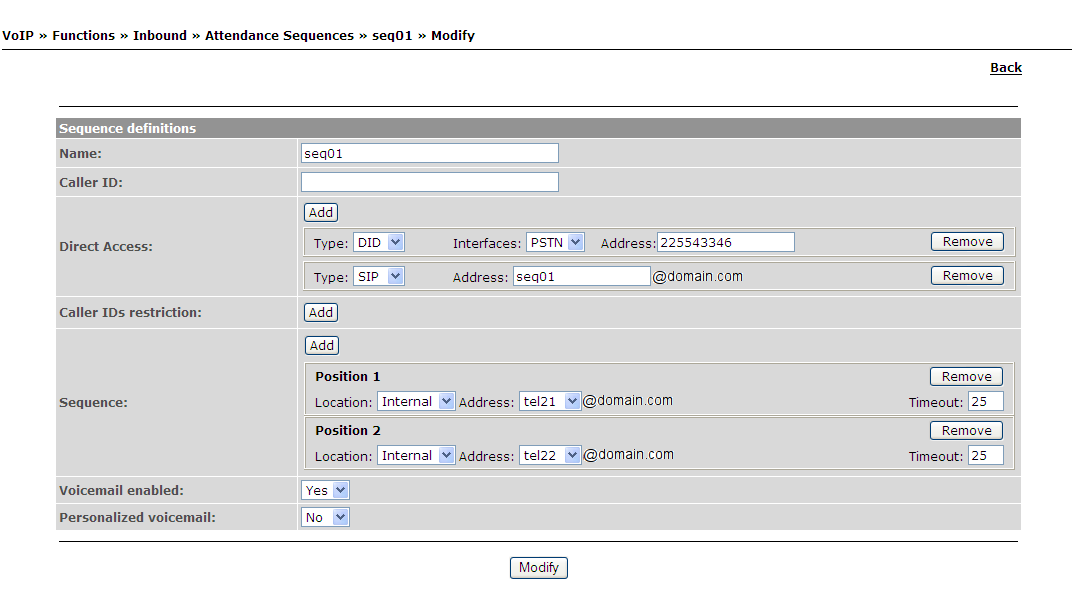Screen dimensions: 1072x610
Task: Select the 'Attendance Sequences' breadcrumb text
Action: point(280,36)
